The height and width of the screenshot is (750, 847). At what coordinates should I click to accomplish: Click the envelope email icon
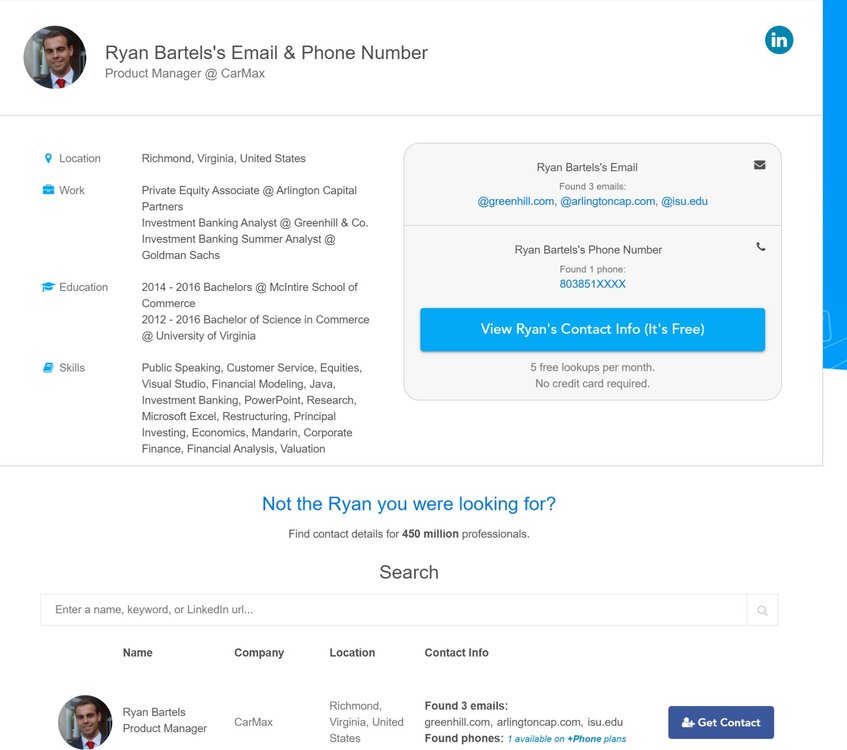pos(760,165)
